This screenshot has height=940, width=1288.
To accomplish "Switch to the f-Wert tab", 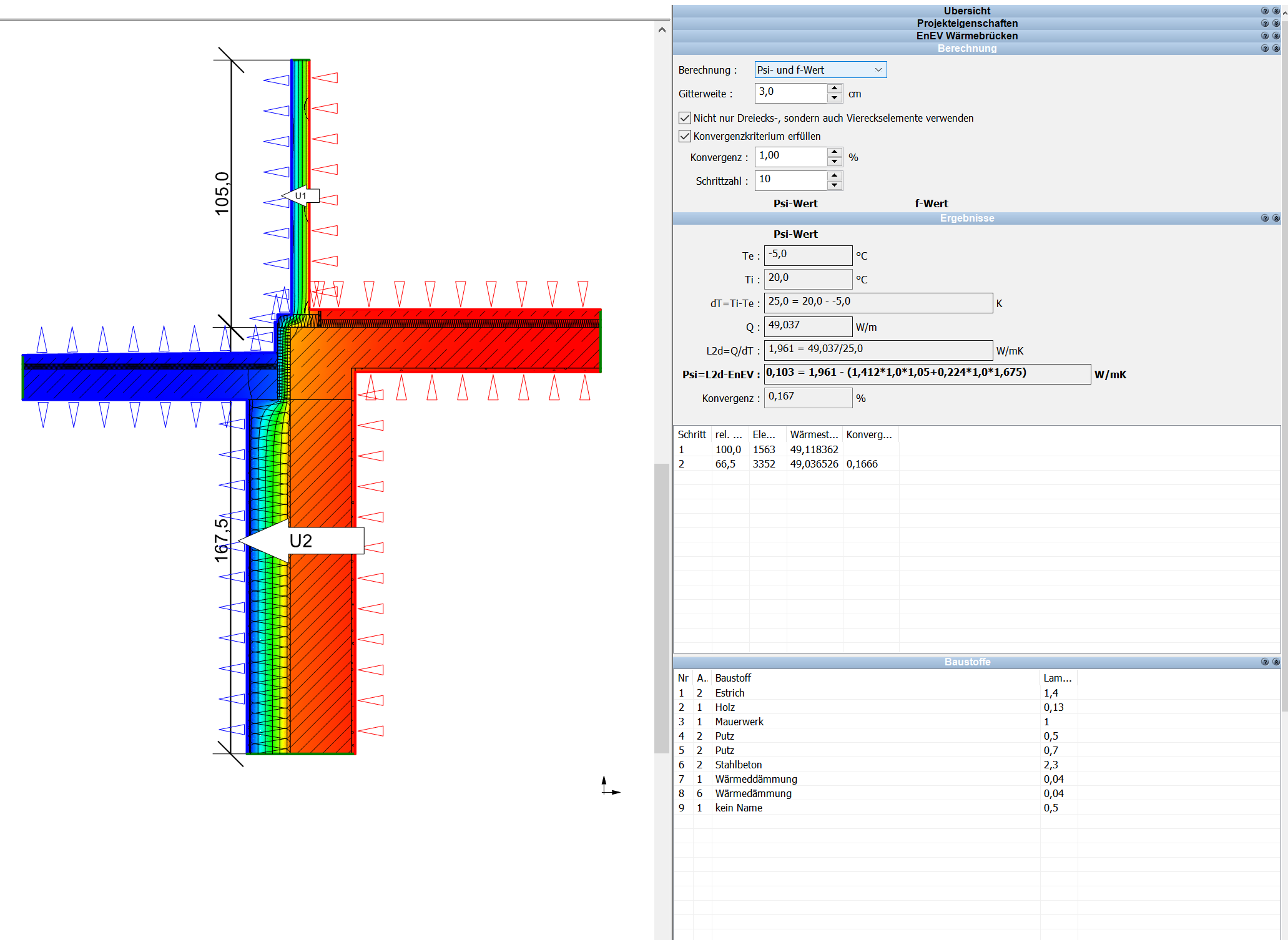I will click(932, 203).
